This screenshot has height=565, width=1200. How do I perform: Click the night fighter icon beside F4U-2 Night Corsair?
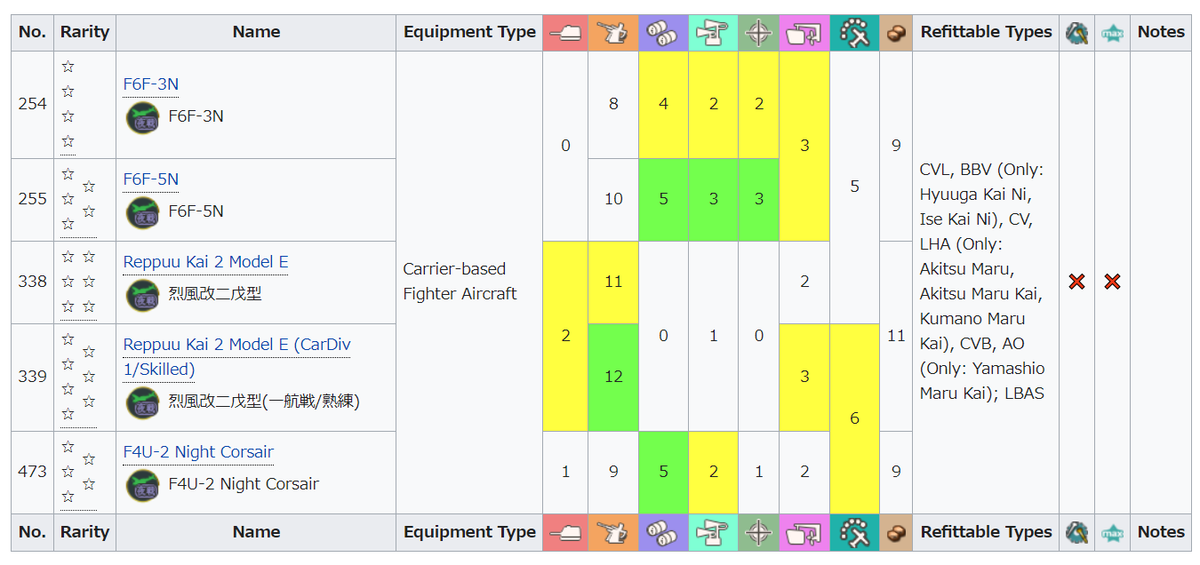pyautogui.click(x=143, y=485)
